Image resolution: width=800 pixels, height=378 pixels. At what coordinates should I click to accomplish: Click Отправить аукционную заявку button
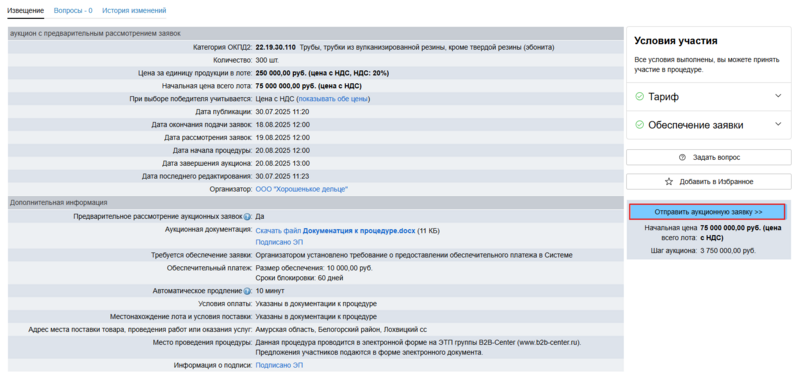coord(707,212)
